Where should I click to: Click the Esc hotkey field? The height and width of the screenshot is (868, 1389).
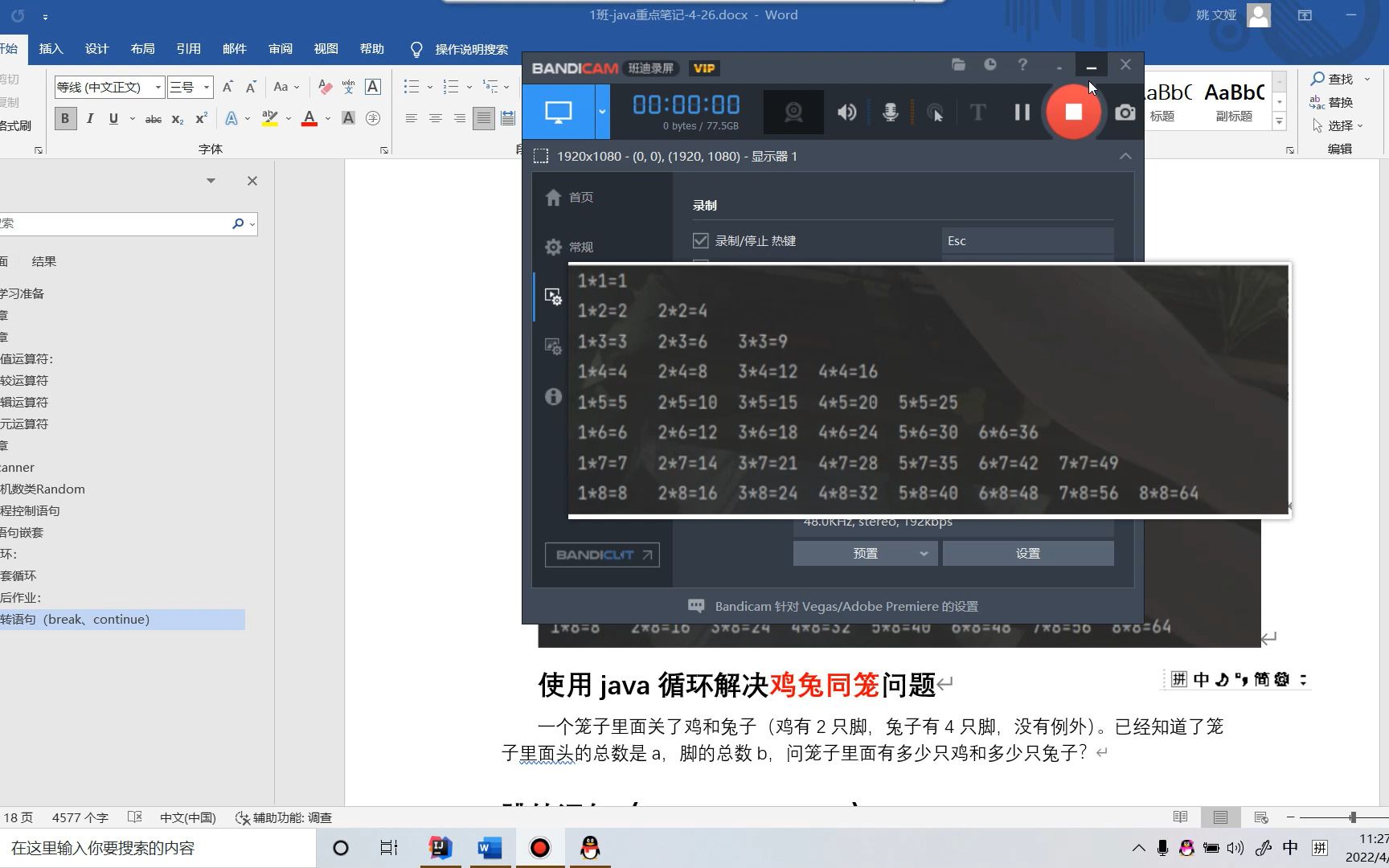pyautogui.click(x=1027, y=240)
